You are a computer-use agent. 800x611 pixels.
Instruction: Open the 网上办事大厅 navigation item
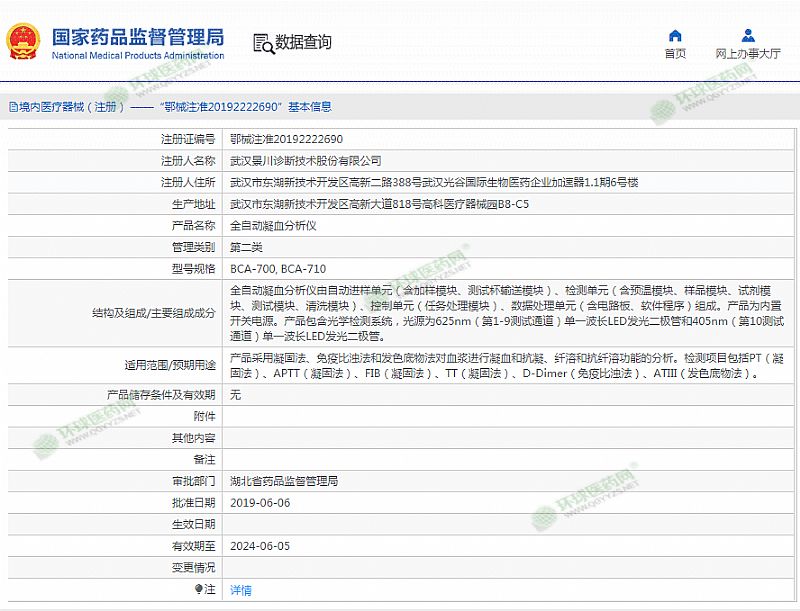click(x=747, y=54)
